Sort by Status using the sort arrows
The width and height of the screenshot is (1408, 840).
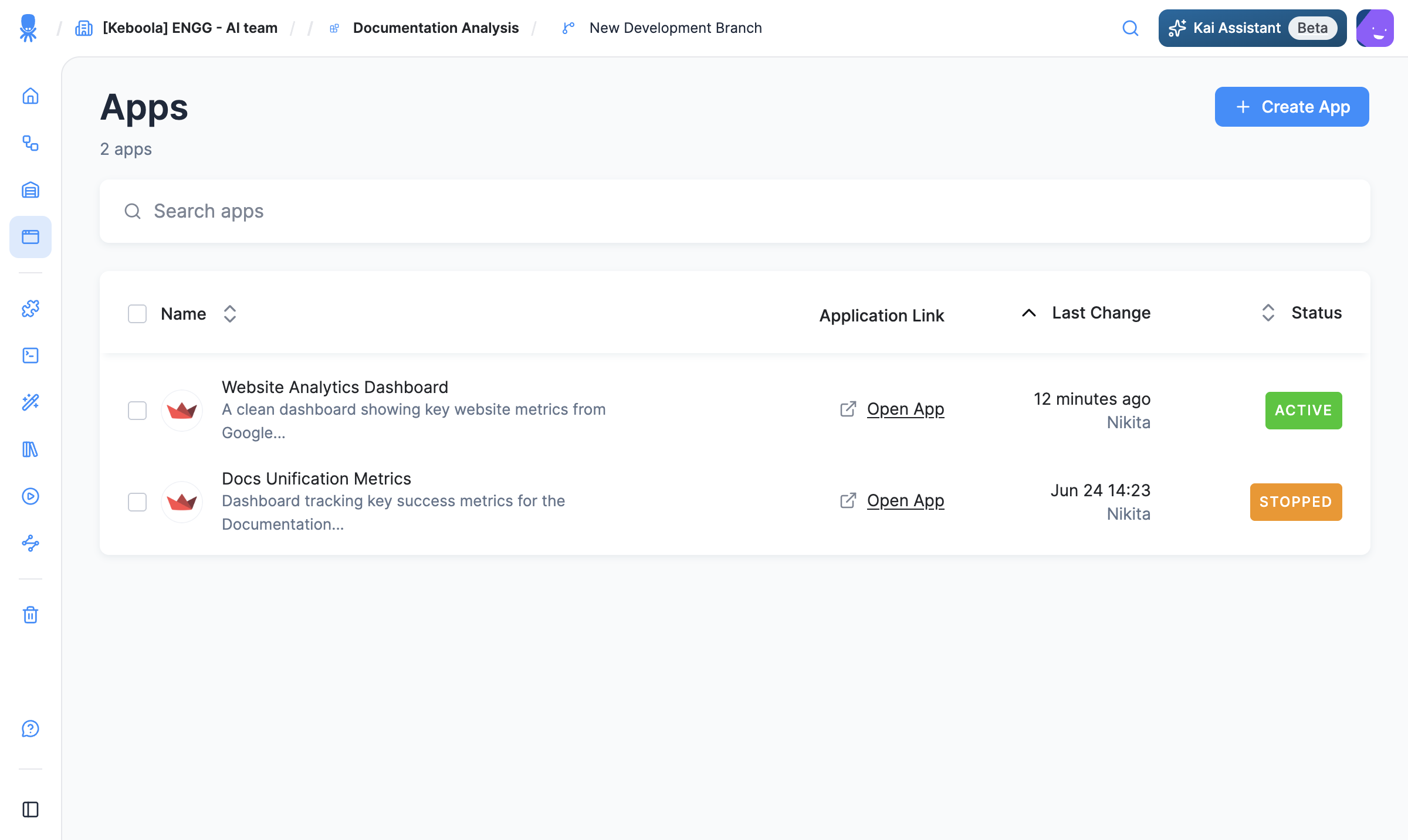pos(1268,313)
